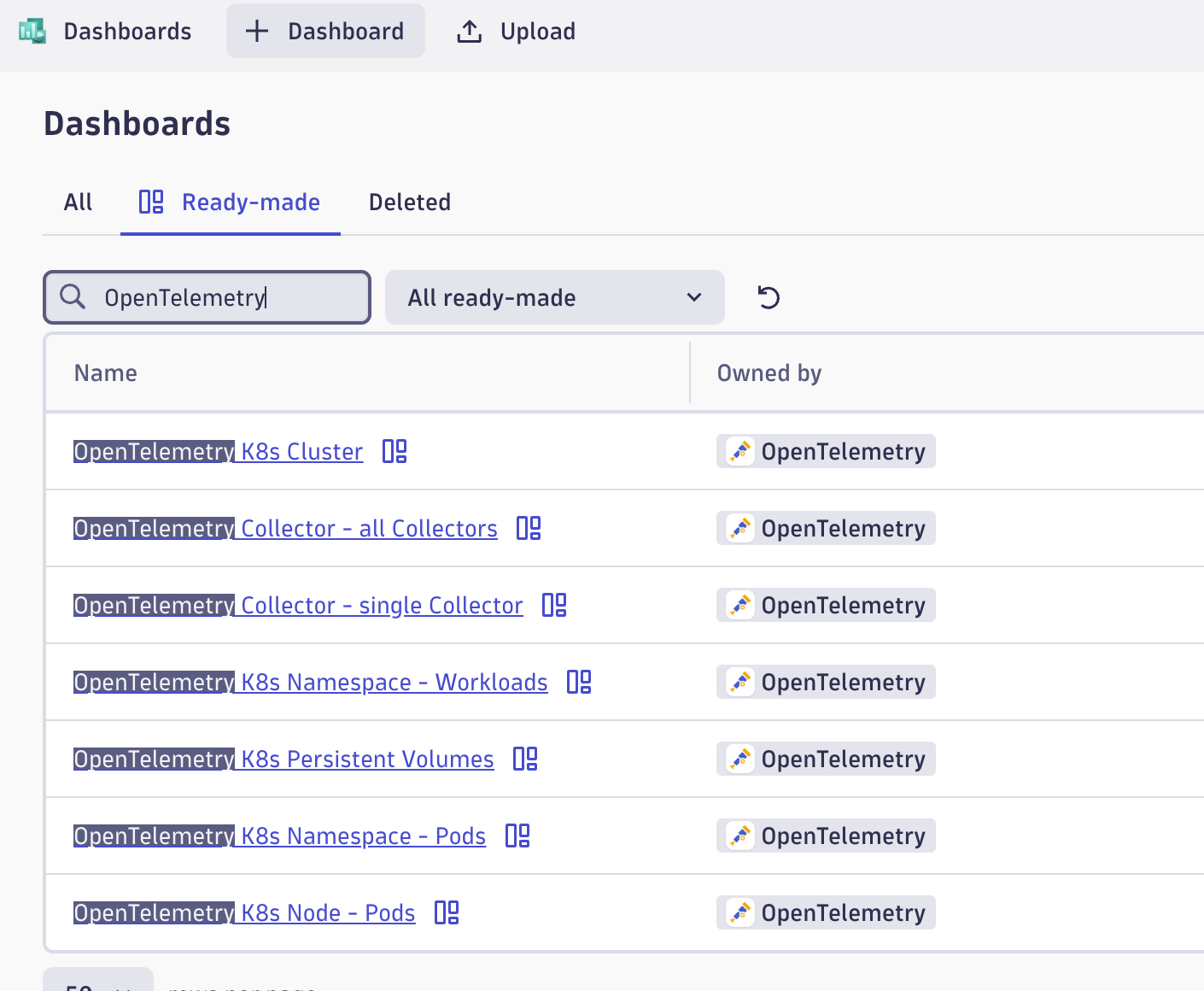Click the dashboard icon on Ready-made tab
The width and height of the screenshot is (1204, 991).
pos(150,202)
